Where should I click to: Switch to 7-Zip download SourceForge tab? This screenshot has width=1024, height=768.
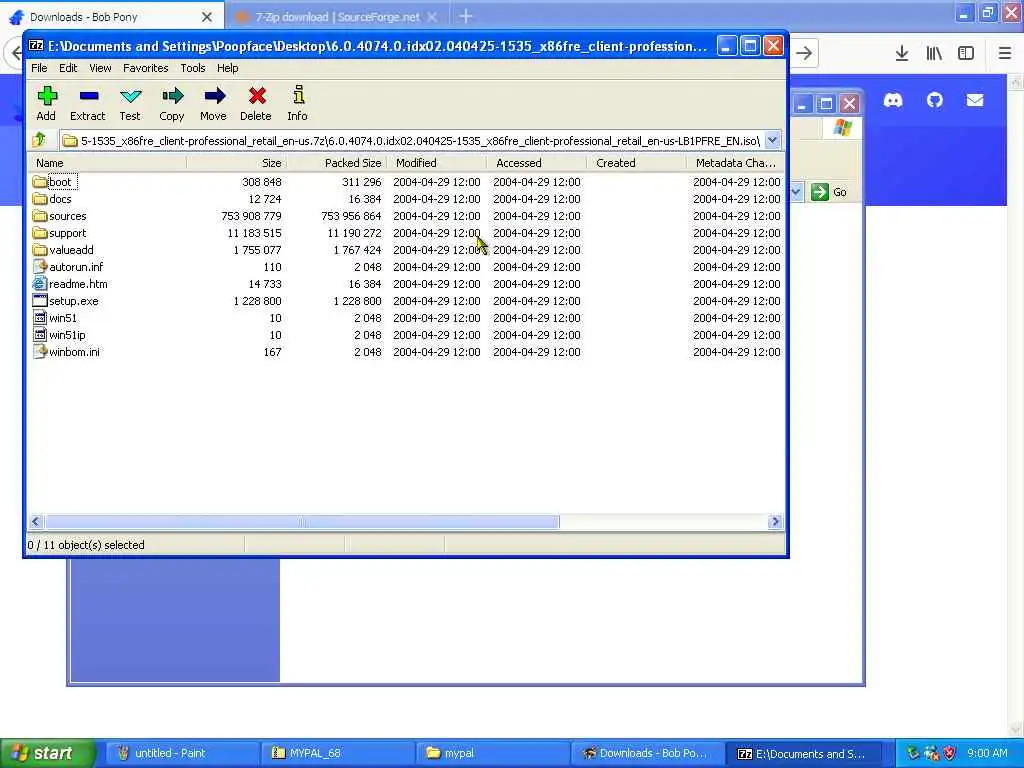pyautogui.click(x=336, y=17)
